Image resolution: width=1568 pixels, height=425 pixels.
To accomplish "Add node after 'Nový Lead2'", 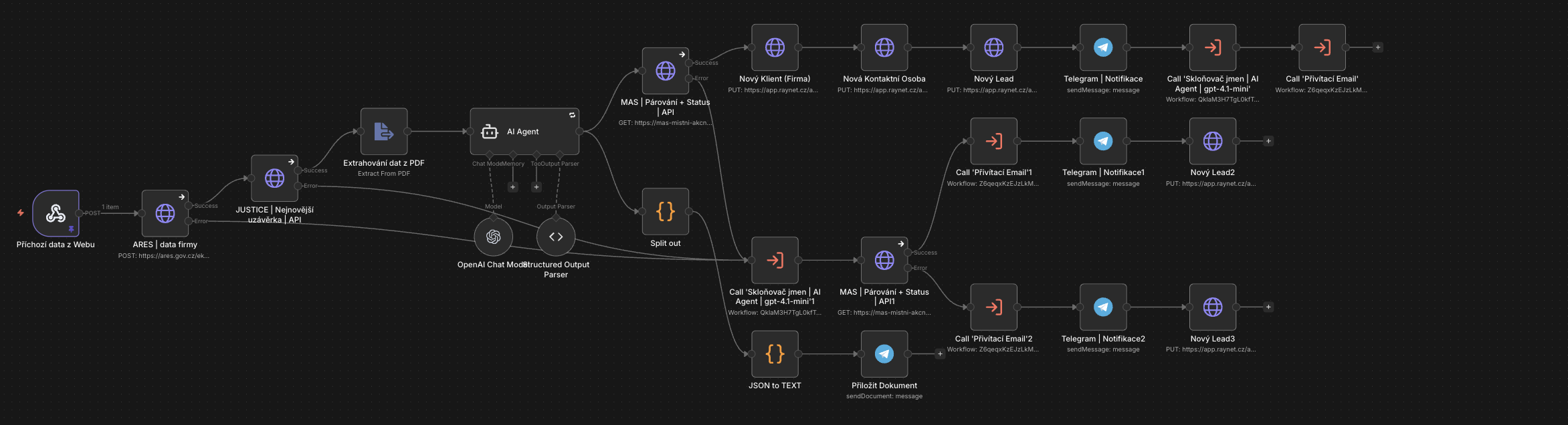I will (x=1268, y=141).
